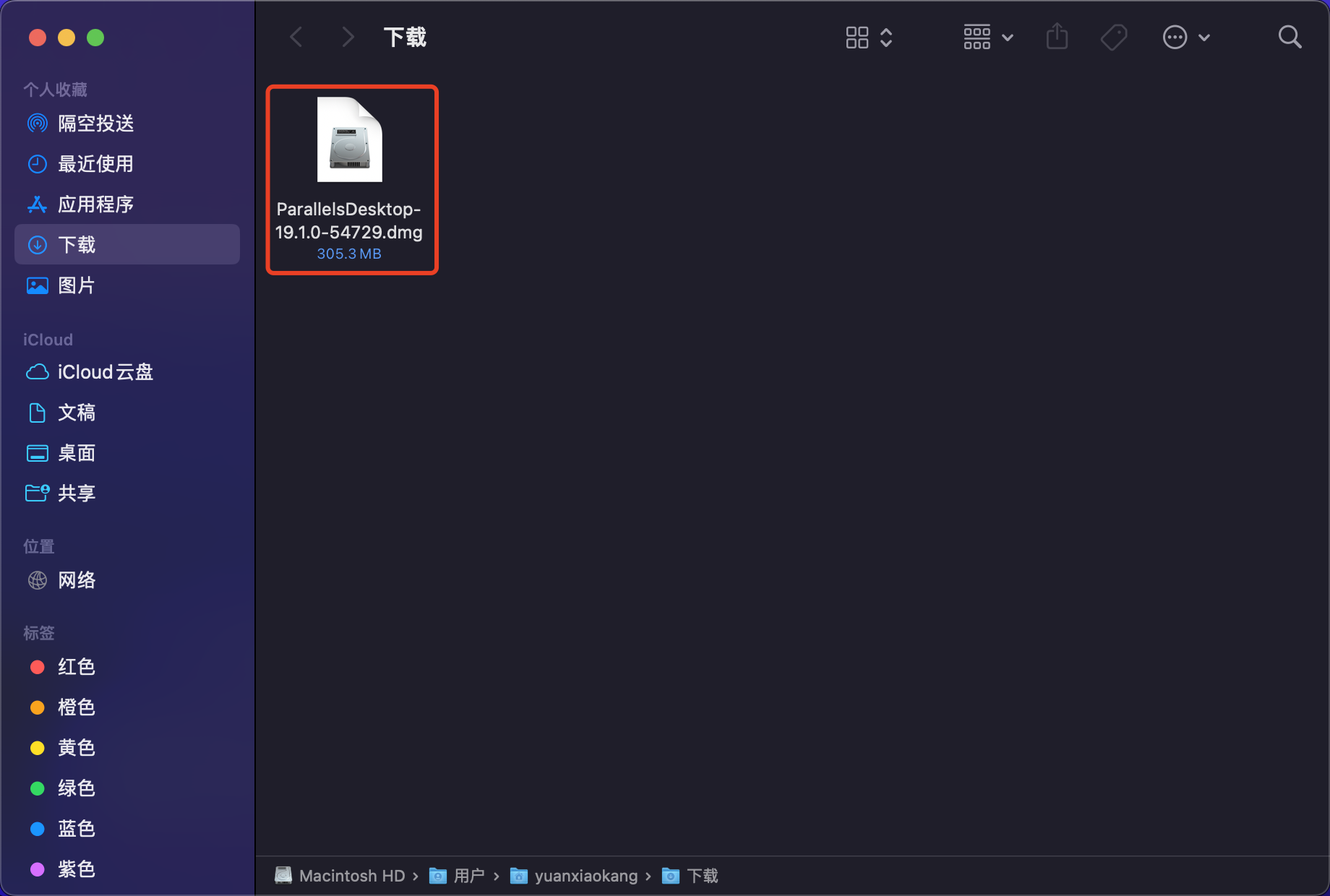Image resolution: width=1330 pixels, height=896 pixels.
Task: Go forward with the right chevron
Action: [x=348, y=37]
